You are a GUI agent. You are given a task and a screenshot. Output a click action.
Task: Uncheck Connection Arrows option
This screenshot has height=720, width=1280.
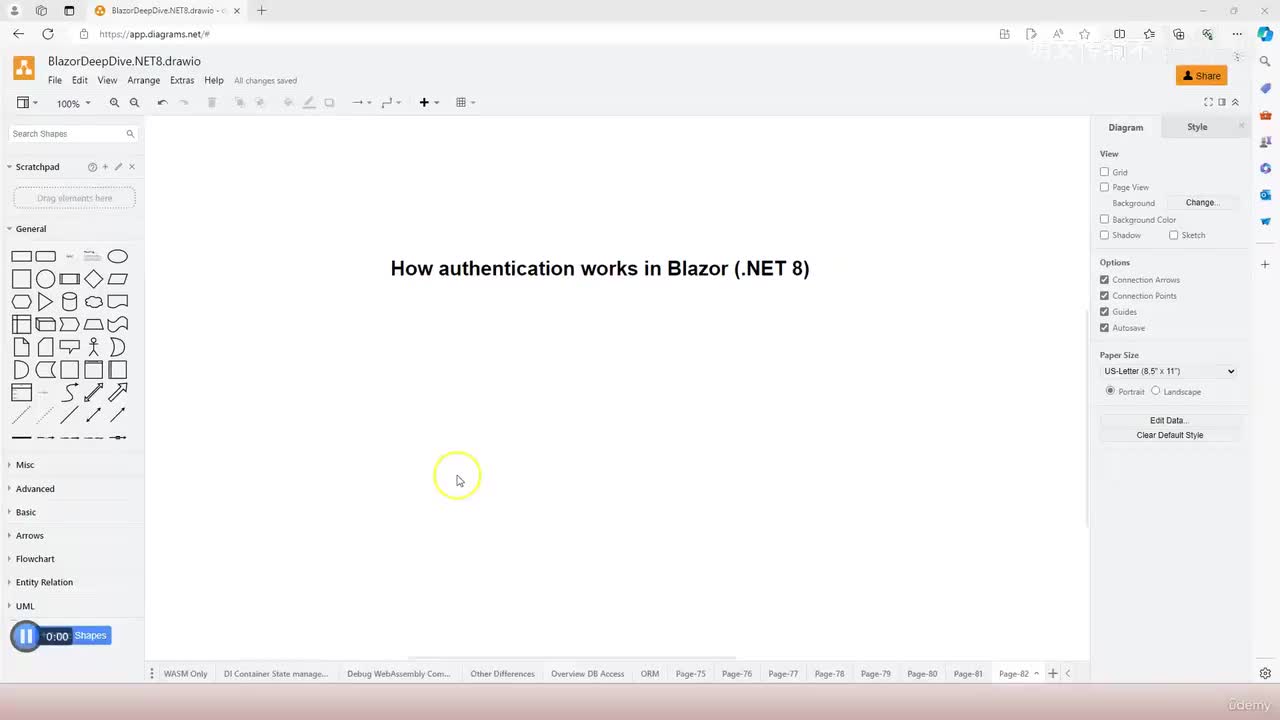point(1104,280)
